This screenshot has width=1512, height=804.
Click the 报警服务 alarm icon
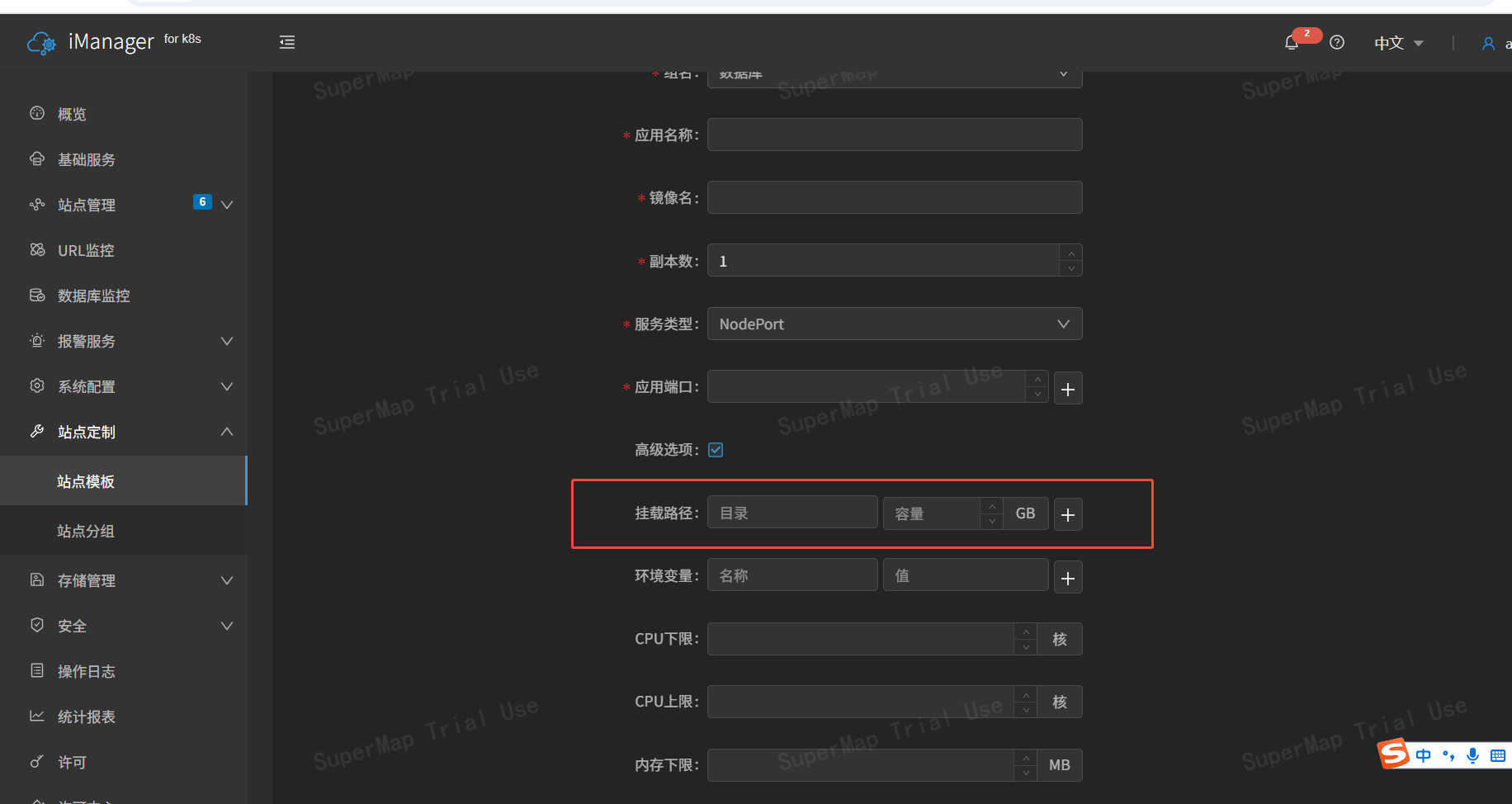click(37, 340)
